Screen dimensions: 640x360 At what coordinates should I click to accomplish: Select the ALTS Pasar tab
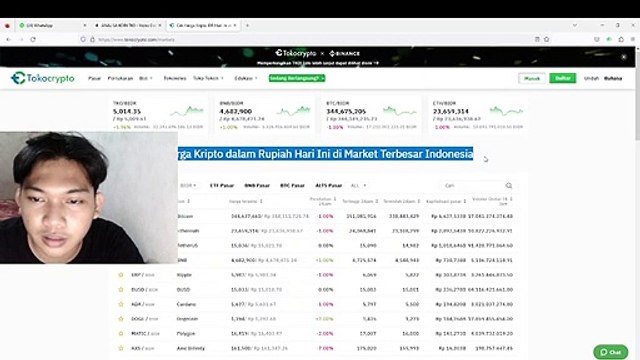(x=329, y=186)
